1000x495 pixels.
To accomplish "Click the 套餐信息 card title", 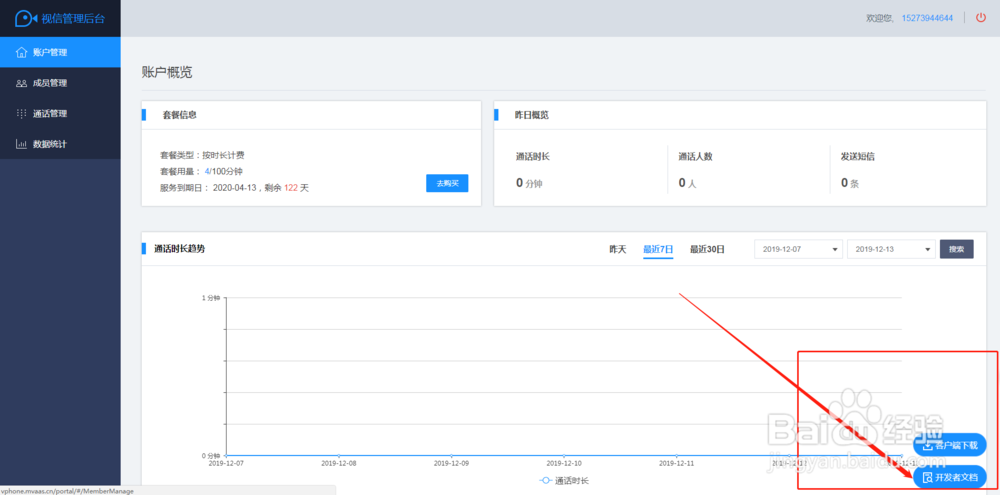I will pos(179,115).
